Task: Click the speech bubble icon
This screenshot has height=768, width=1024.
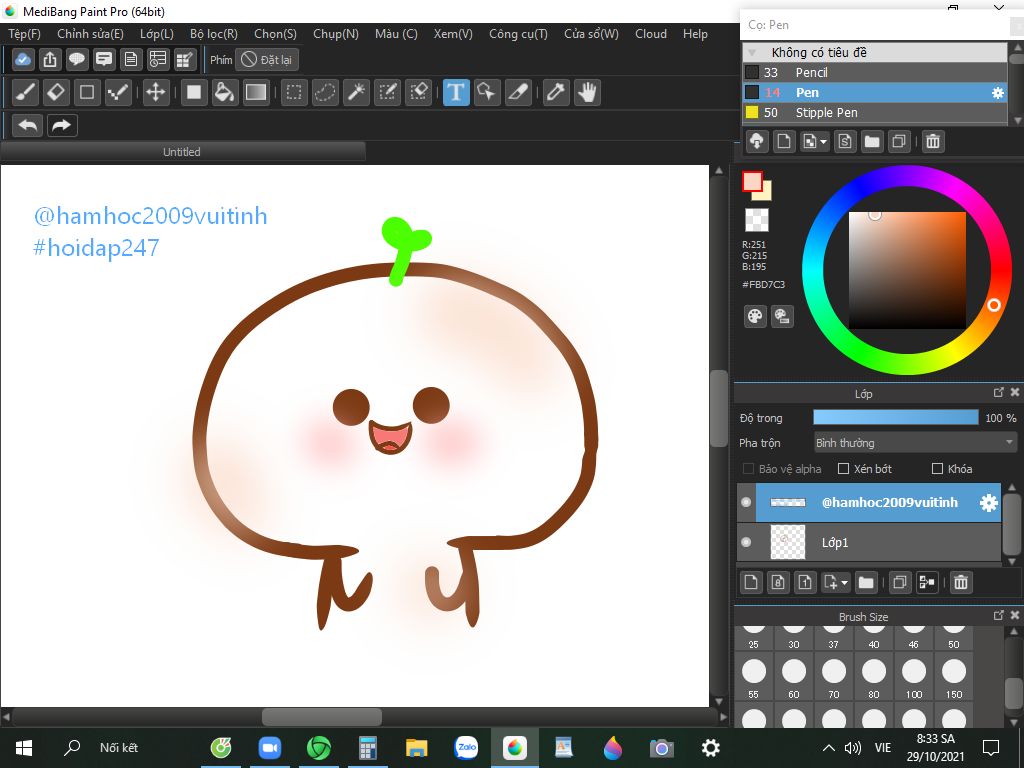Action: pyautogui.click(x=77, y=59)
